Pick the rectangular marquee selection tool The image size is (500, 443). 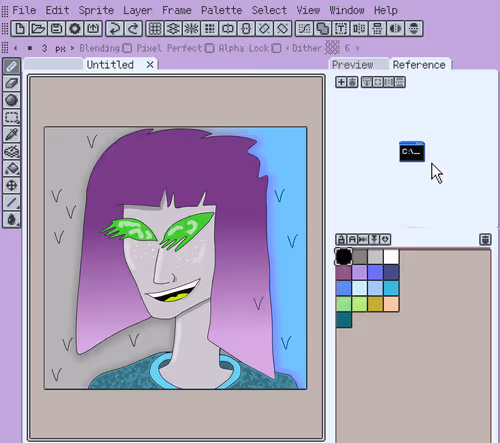(12, 117)
